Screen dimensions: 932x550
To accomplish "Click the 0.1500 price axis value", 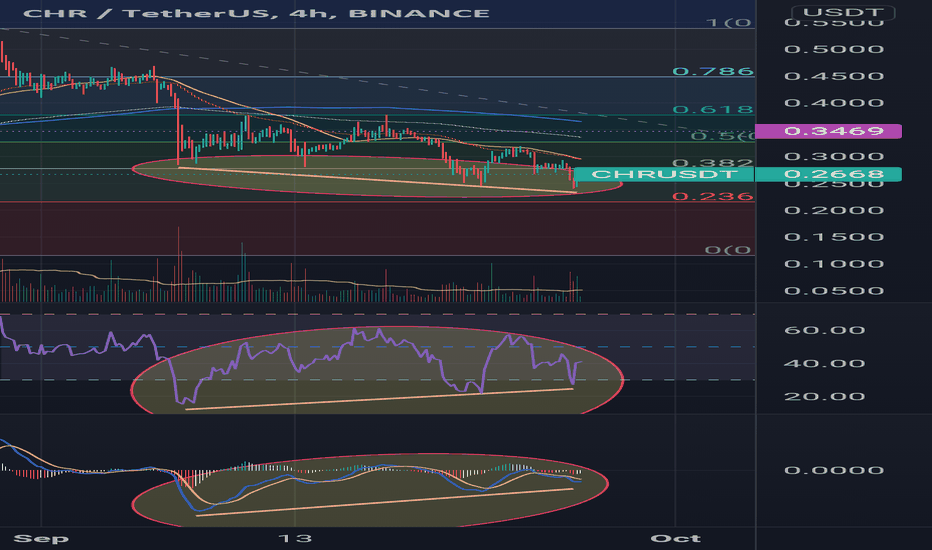I will pos(833,237).
